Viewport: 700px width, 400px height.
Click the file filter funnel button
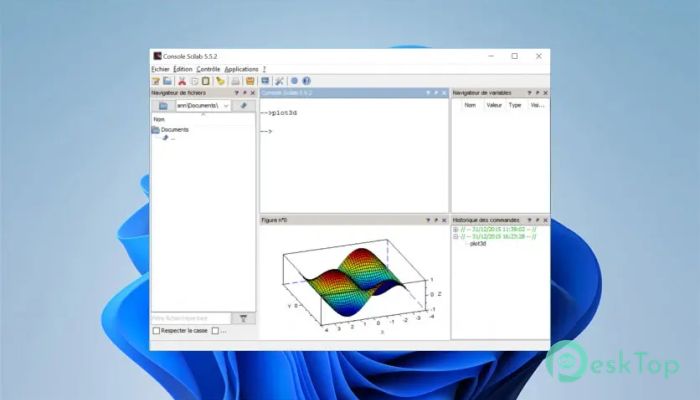pos(243,318)
